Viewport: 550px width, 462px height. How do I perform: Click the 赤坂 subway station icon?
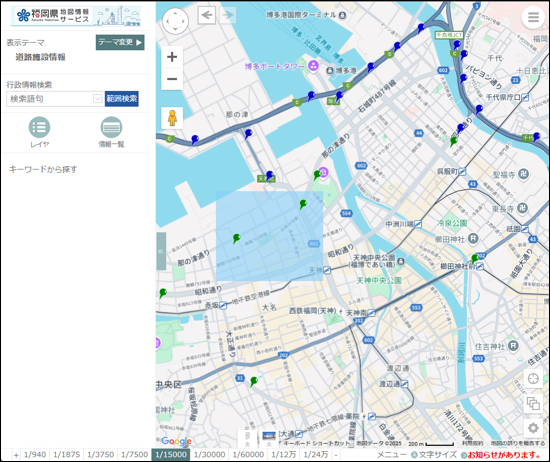point(223,306)
